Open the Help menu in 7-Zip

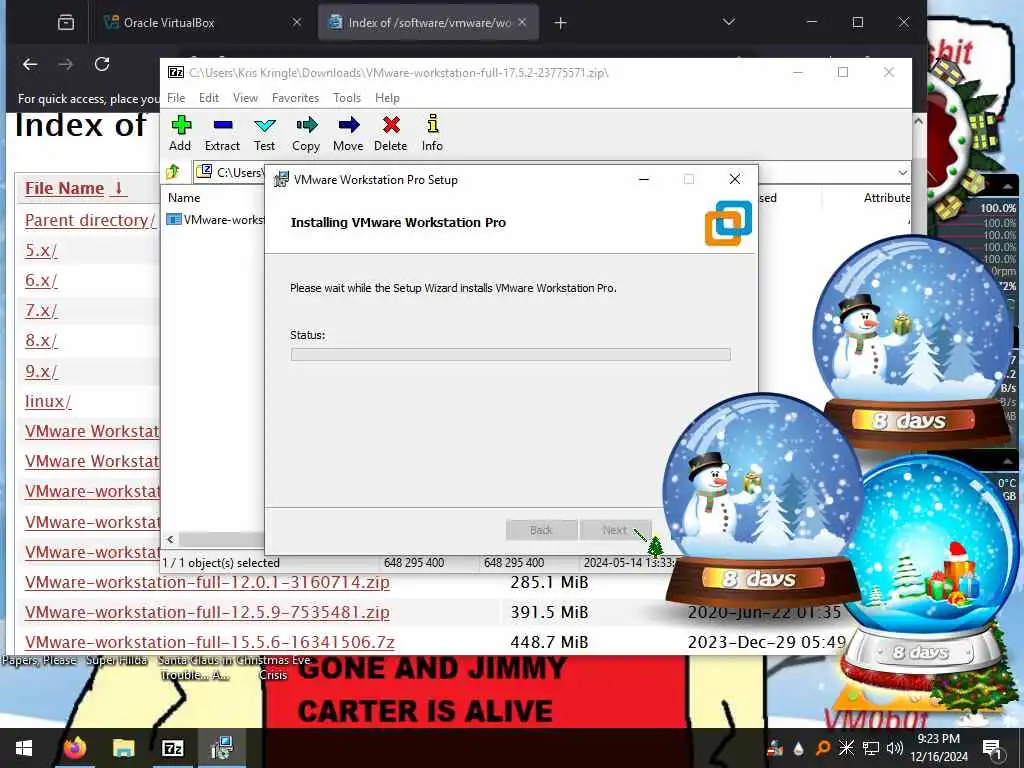[x=387, y=98]
